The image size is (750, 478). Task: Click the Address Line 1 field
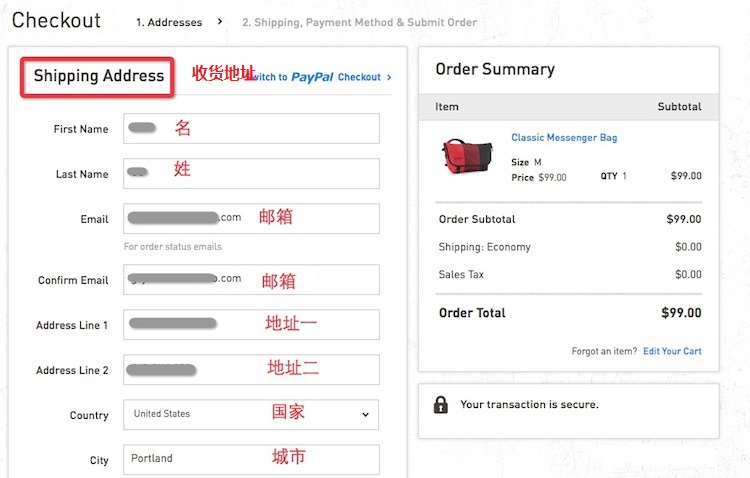point(251,324)
